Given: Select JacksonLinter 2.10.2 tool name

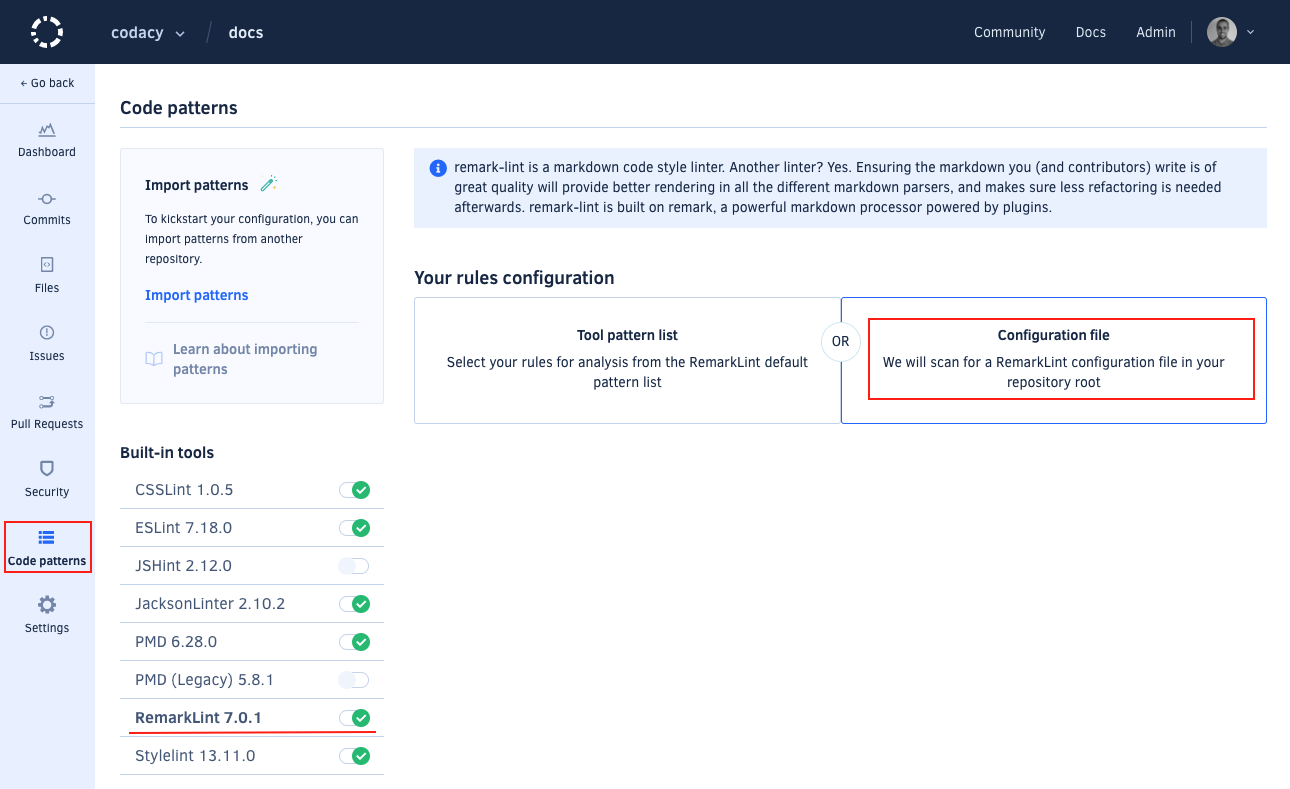Looking at the screenshot, I should (210, 604).
